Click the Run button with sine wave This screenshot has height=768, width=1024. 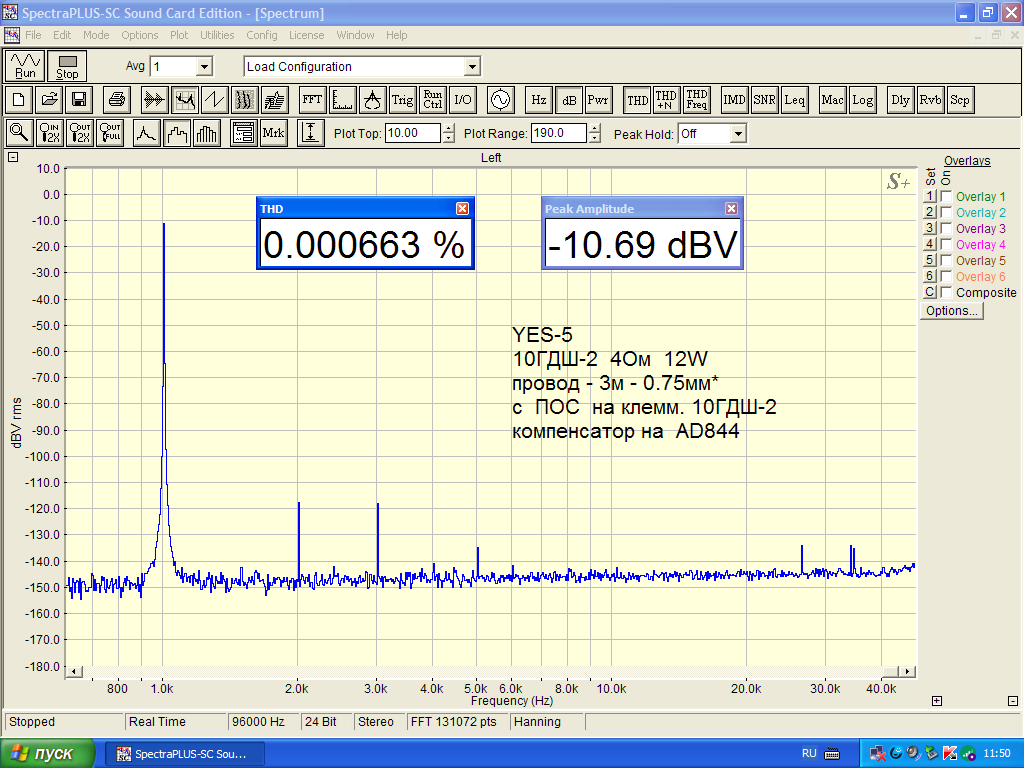click(x=25, y=66)
